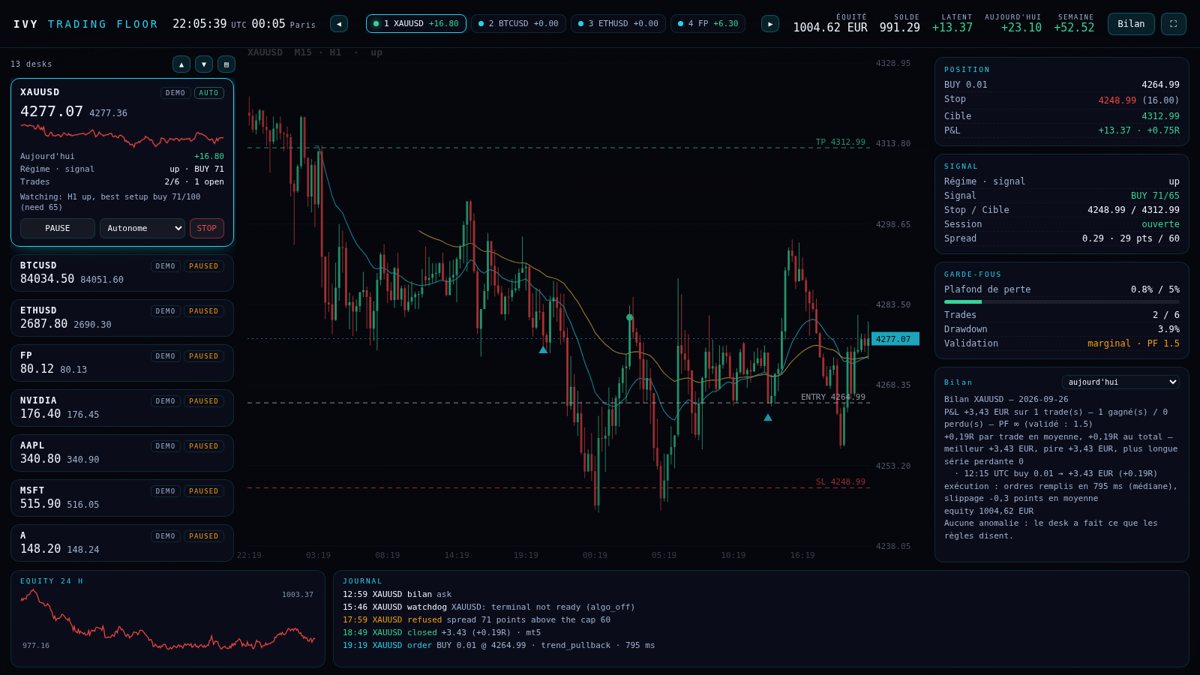Image resolution: width=1200 pixels, height=675 pixels.
Task: Click the ENTRY 4264.99 line label on the chart
Action: [833, 397]
